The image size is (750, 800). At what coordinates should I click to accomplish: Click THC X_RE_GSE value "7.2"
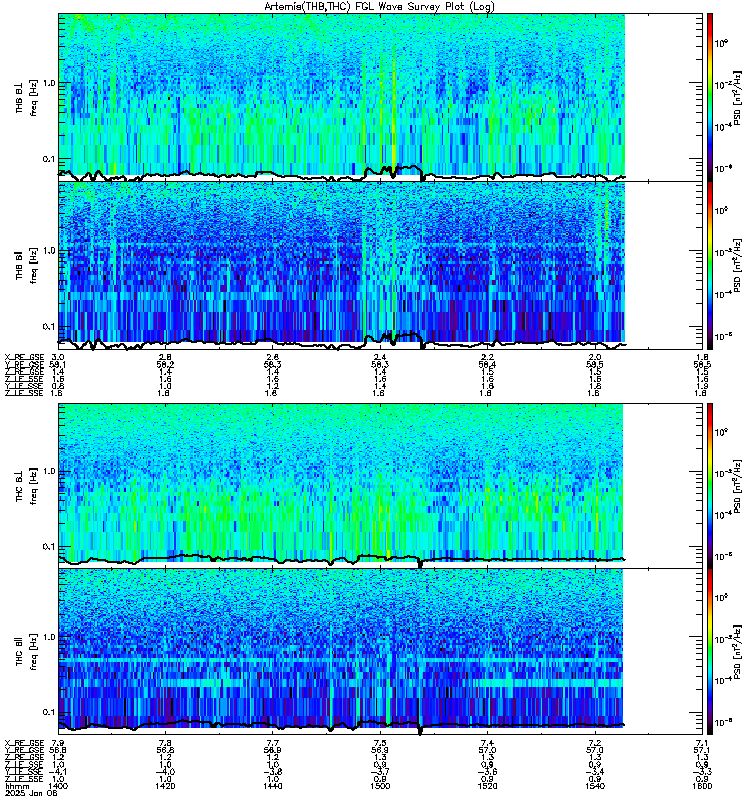click(595, 743)
